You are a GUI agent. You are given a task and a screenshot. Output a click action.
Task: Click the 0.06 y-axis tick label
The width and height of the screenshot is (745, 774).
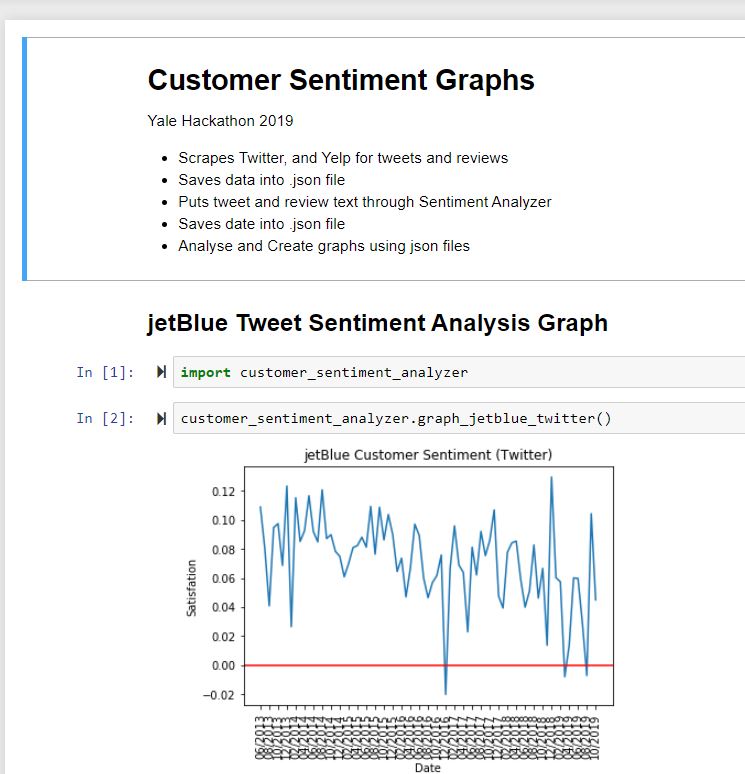[224, 579]
